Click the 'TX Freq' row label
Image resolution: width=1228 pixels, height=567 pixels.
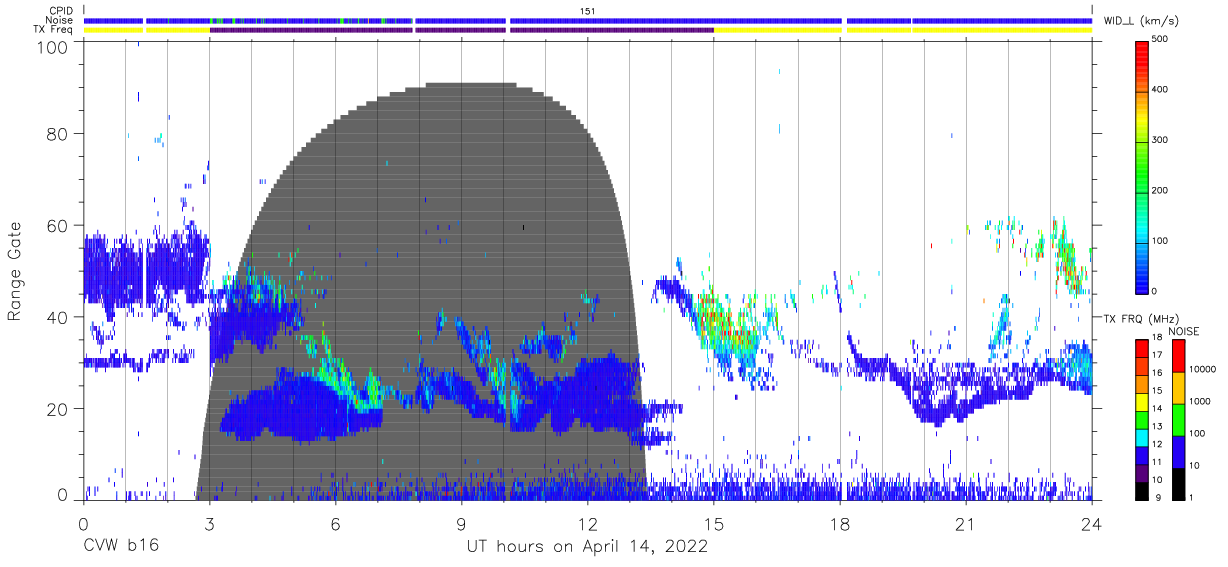coord(55,30)
